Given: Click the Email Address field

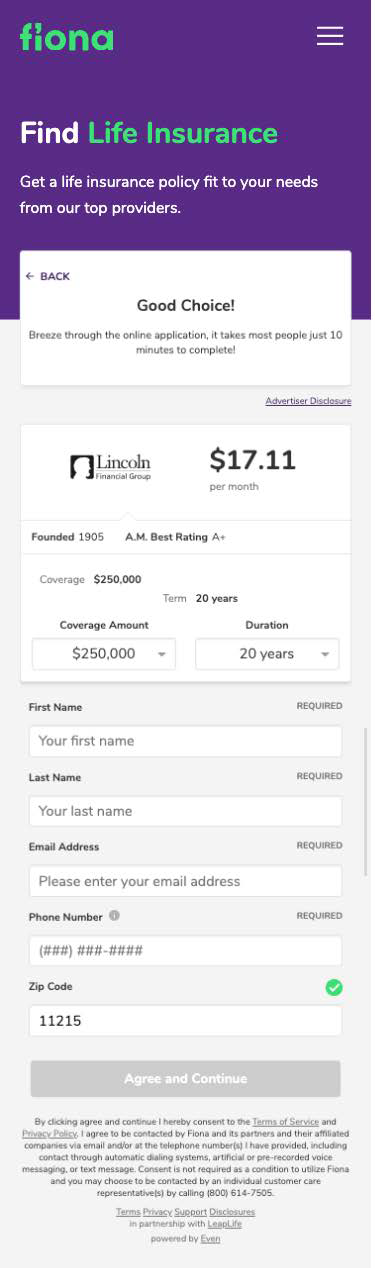Looking at the screenshot, I should click(x=186, y=881).
